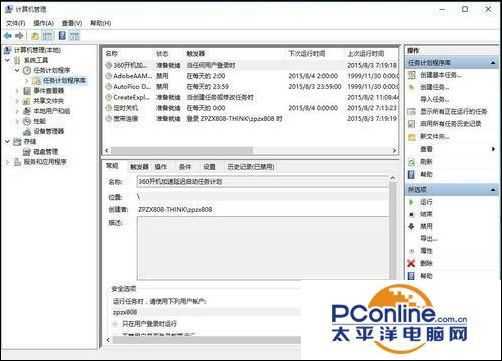Switch to the 历史记录(已禁用) tab
Screen dimensions: 502x361
251,167
